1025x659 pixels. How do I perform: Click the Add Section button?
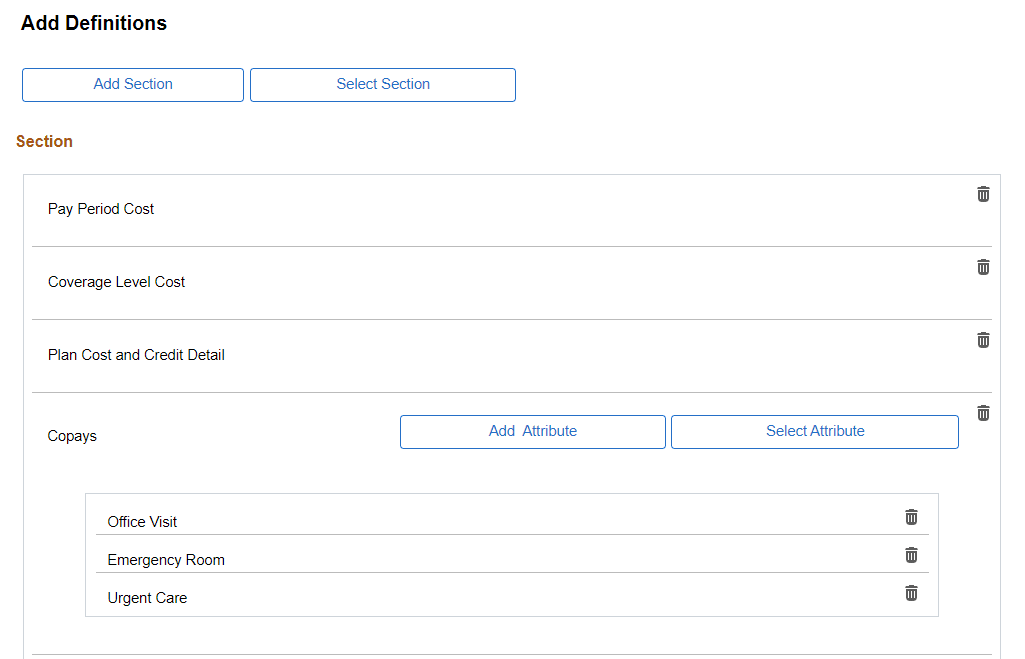[132, 84]
